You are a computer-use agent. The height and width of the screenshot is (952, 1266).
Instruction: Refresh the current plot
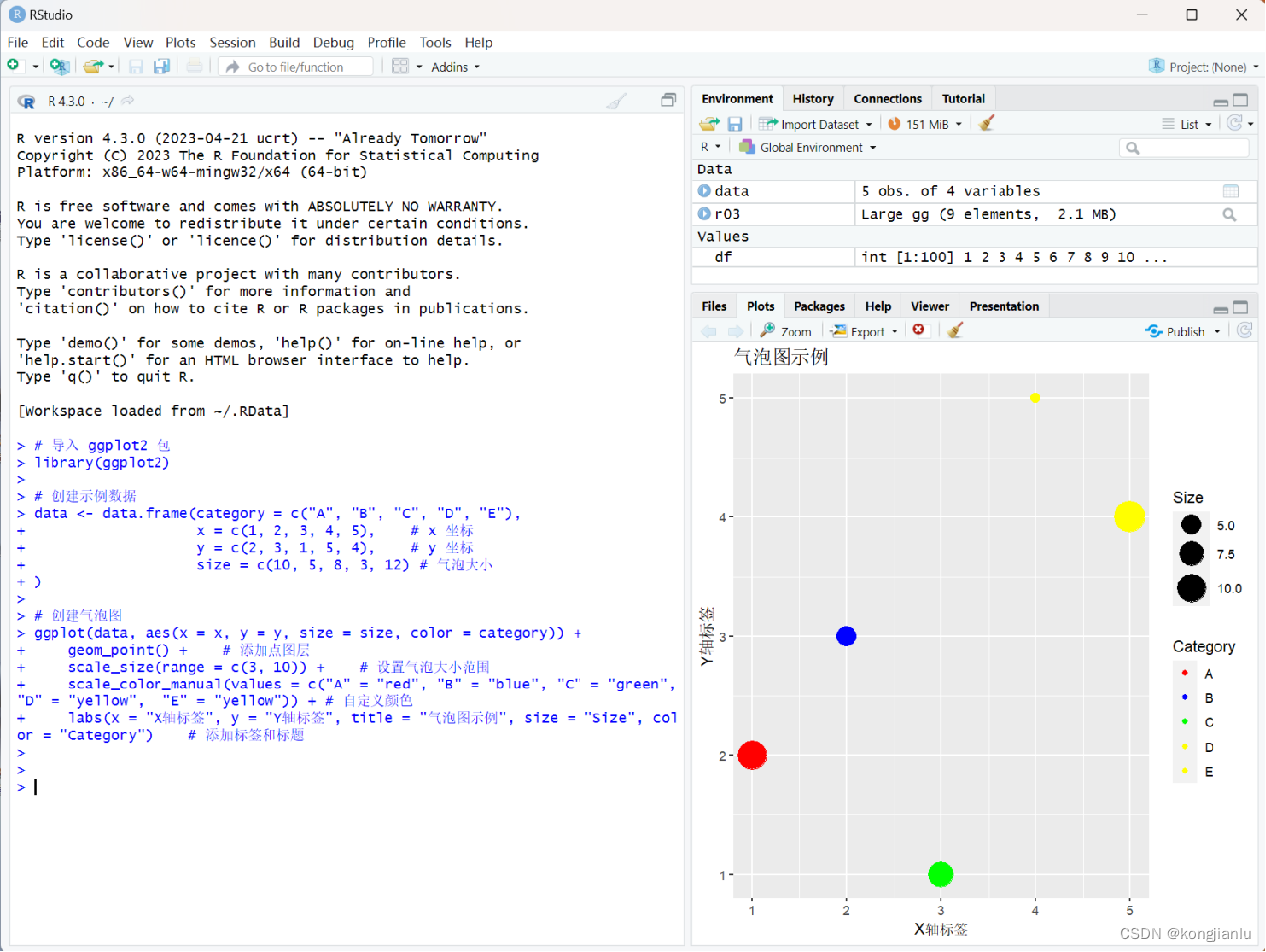coord(1245,330)
